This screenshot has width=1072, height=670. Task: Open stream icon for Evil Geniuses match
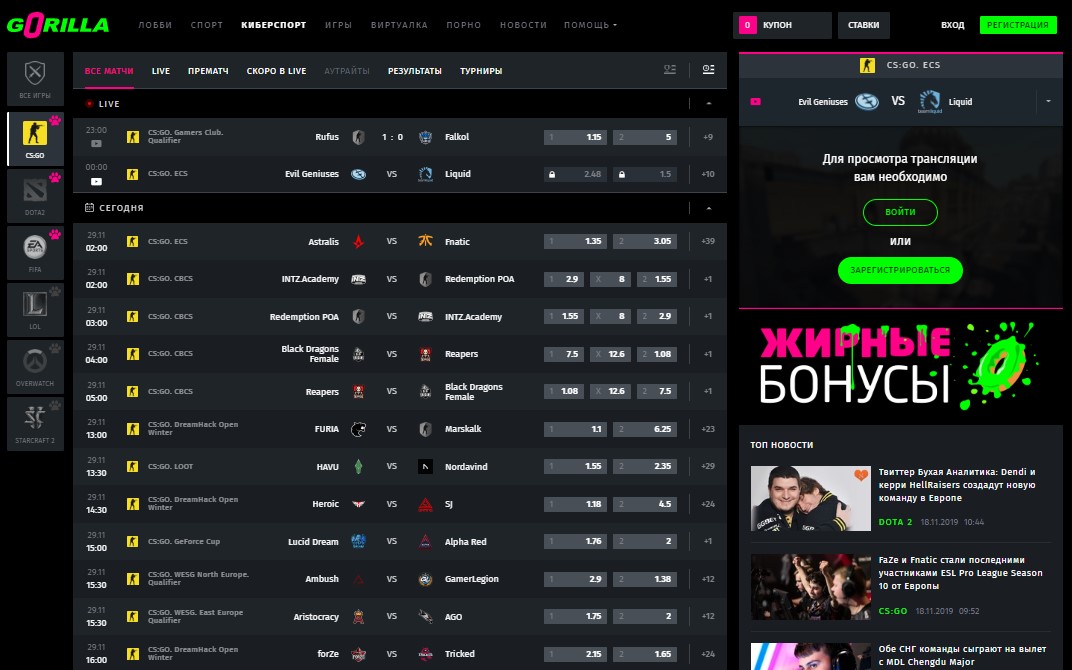coord(96,182)
